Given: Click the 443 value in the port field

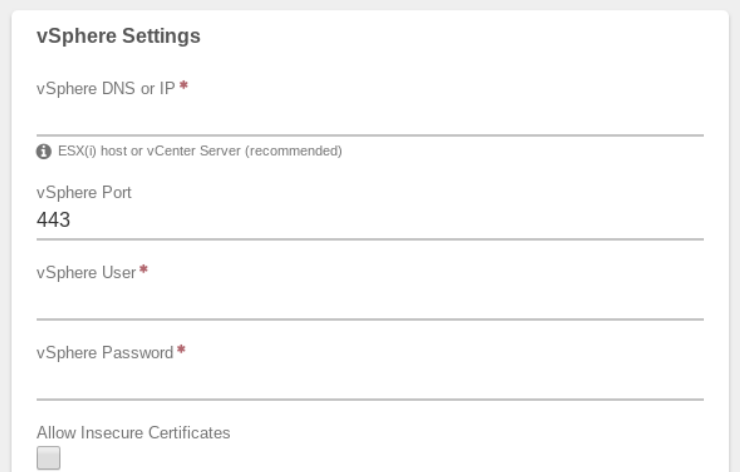Looking at the screenshot, I should (x=53, y=219).
